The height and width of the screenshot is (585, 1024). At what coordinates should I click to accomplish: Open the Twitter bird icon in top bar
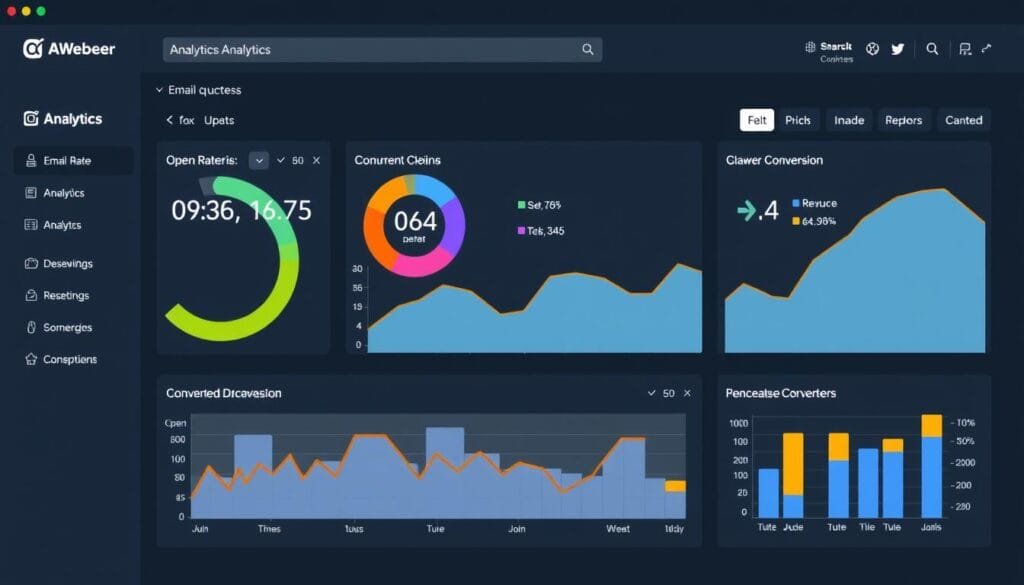pyautogui.click(x=897, y=48)
